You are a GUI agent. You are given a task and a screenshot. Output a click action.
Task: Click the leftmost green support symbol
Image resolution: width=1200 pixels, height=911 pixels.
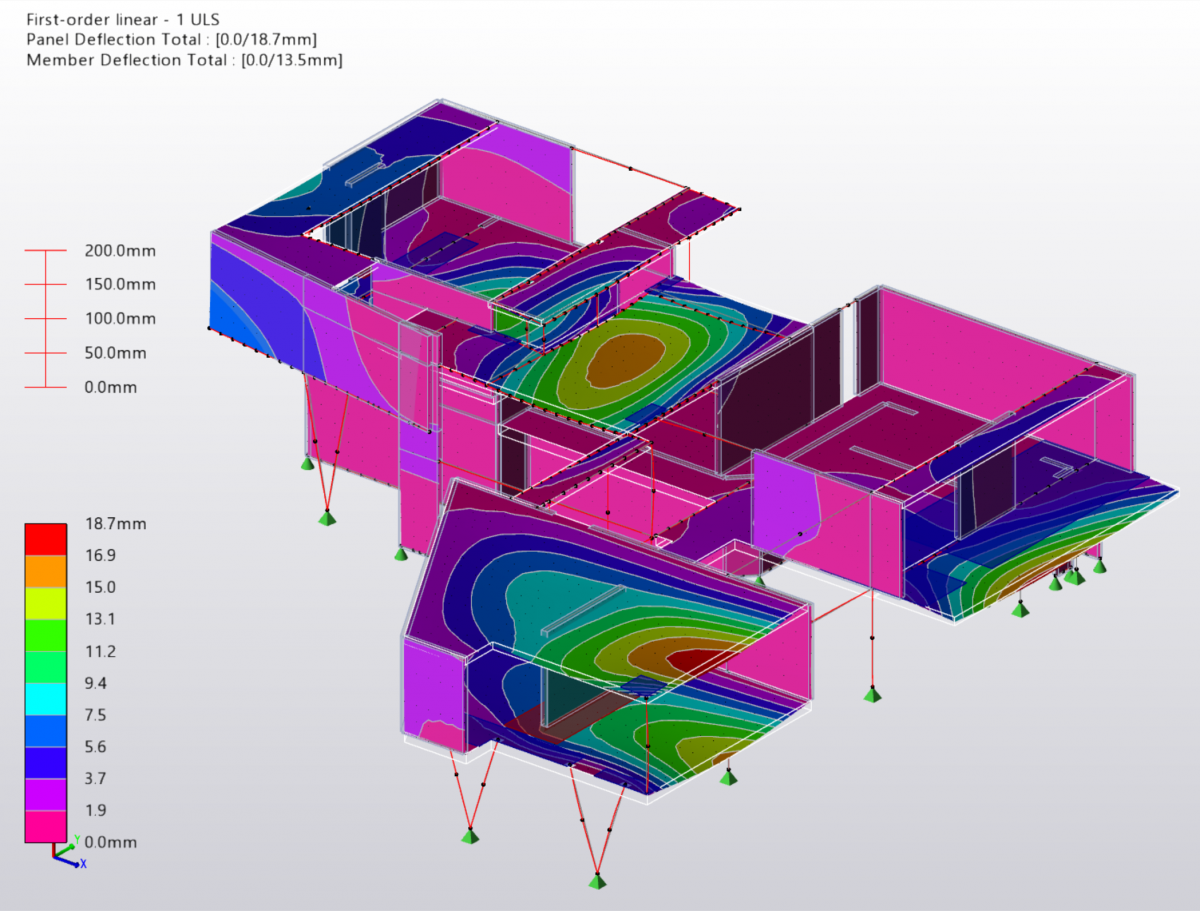(x=309, y=461)
